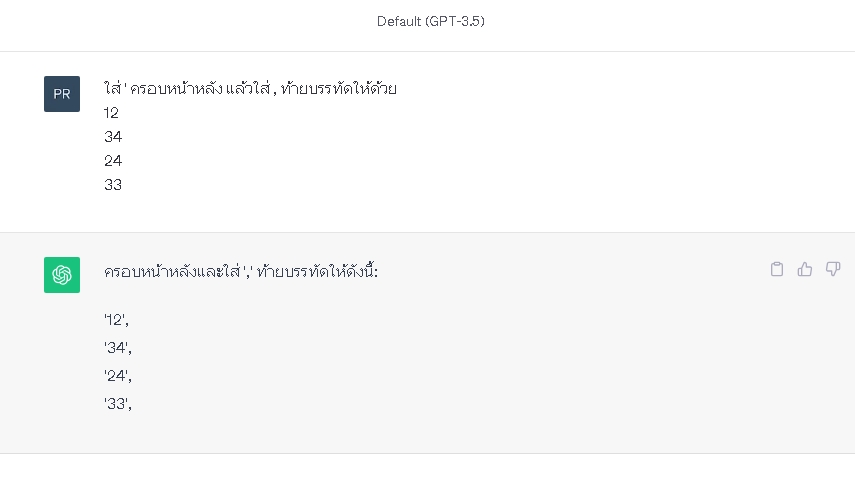This screenshot has height=480, width=855.
Task: Click the white area below the assistant response
Action: tap(428, 467)
